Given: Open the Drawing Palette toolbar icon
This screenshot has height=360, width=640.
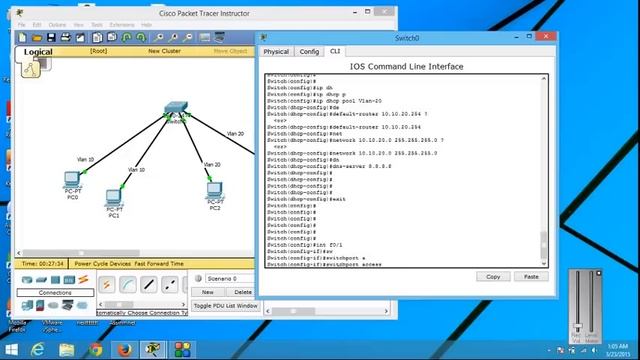Looking at the screenshot, I should 205,38.
